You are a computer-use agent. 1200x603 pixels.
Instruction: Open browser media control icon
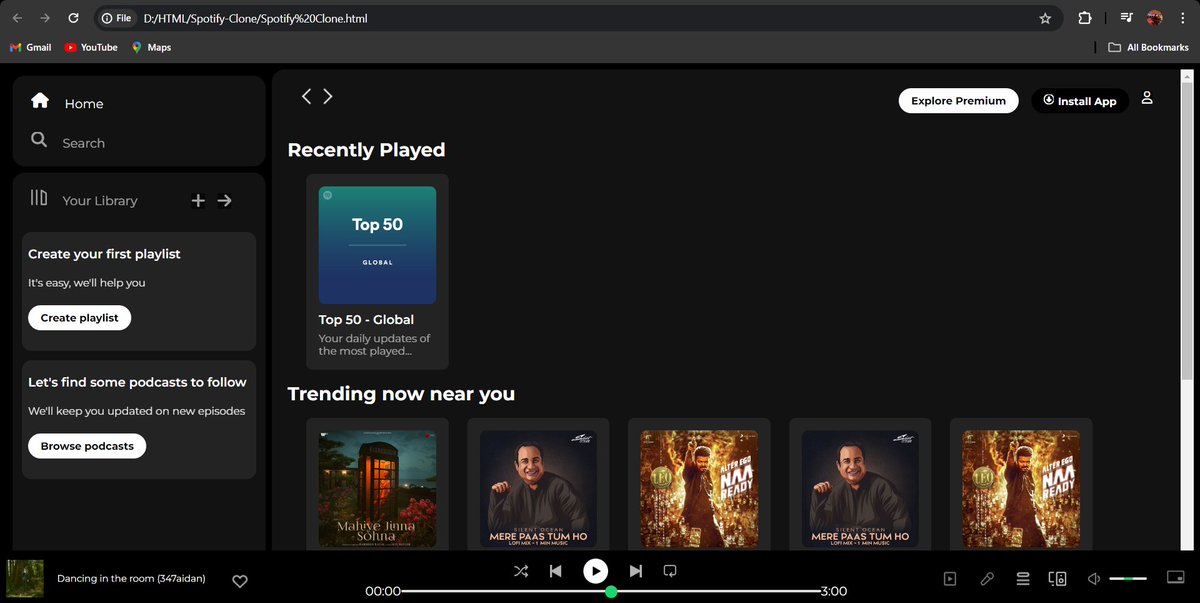[1127, 18]
